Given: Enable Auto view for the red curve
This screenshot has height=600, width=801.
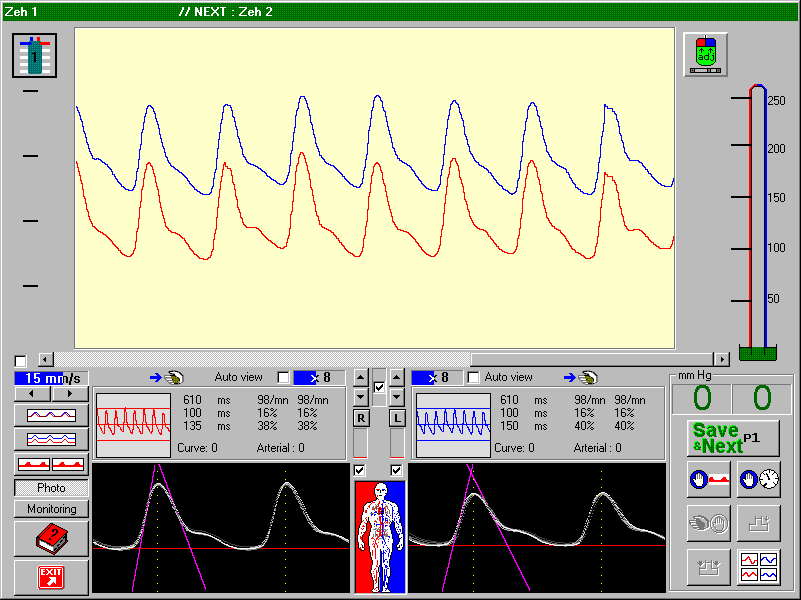Looking at the screenshot, I should [x=283, y=378].
